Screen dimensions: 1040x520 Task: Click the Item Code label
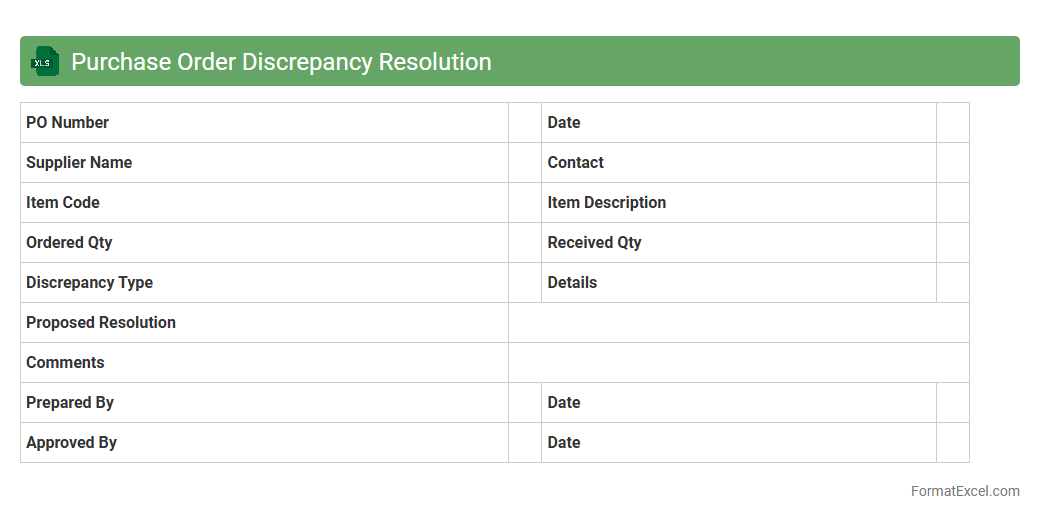63,203
